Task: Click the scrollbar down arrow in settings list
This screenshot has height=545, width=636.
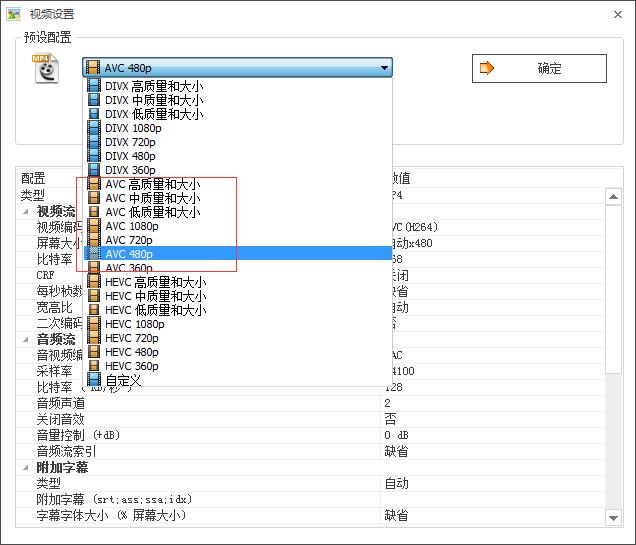Action: (611, 517)
